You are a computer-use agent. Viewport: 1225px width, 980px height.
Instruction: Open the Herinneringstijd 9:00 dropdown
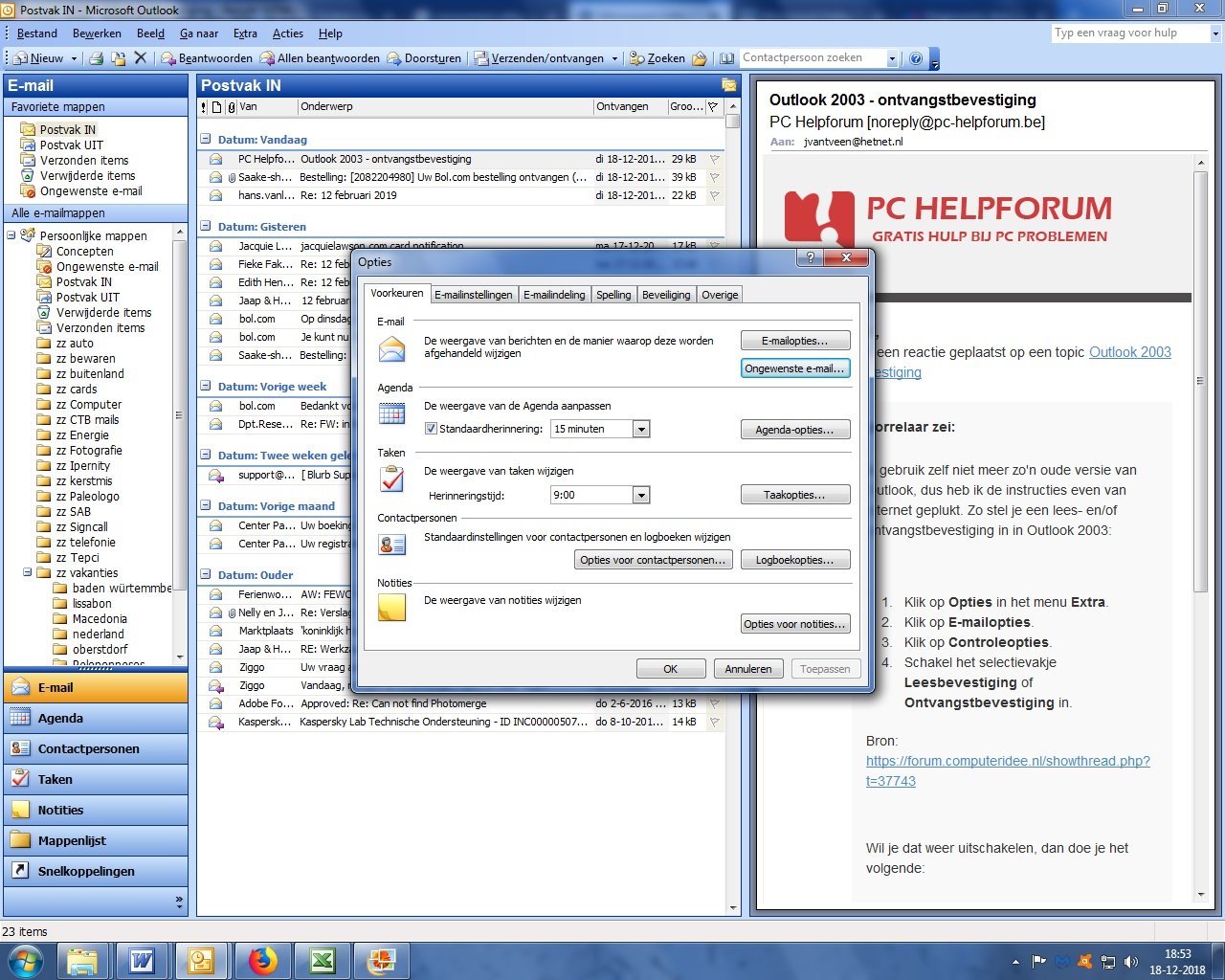[x=641, y=495]
